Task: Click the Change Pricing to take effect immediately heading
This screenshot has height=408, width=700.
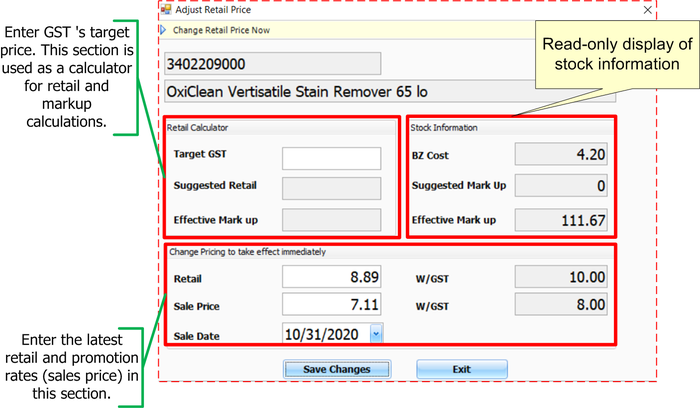Action: [x=247, y=252]
